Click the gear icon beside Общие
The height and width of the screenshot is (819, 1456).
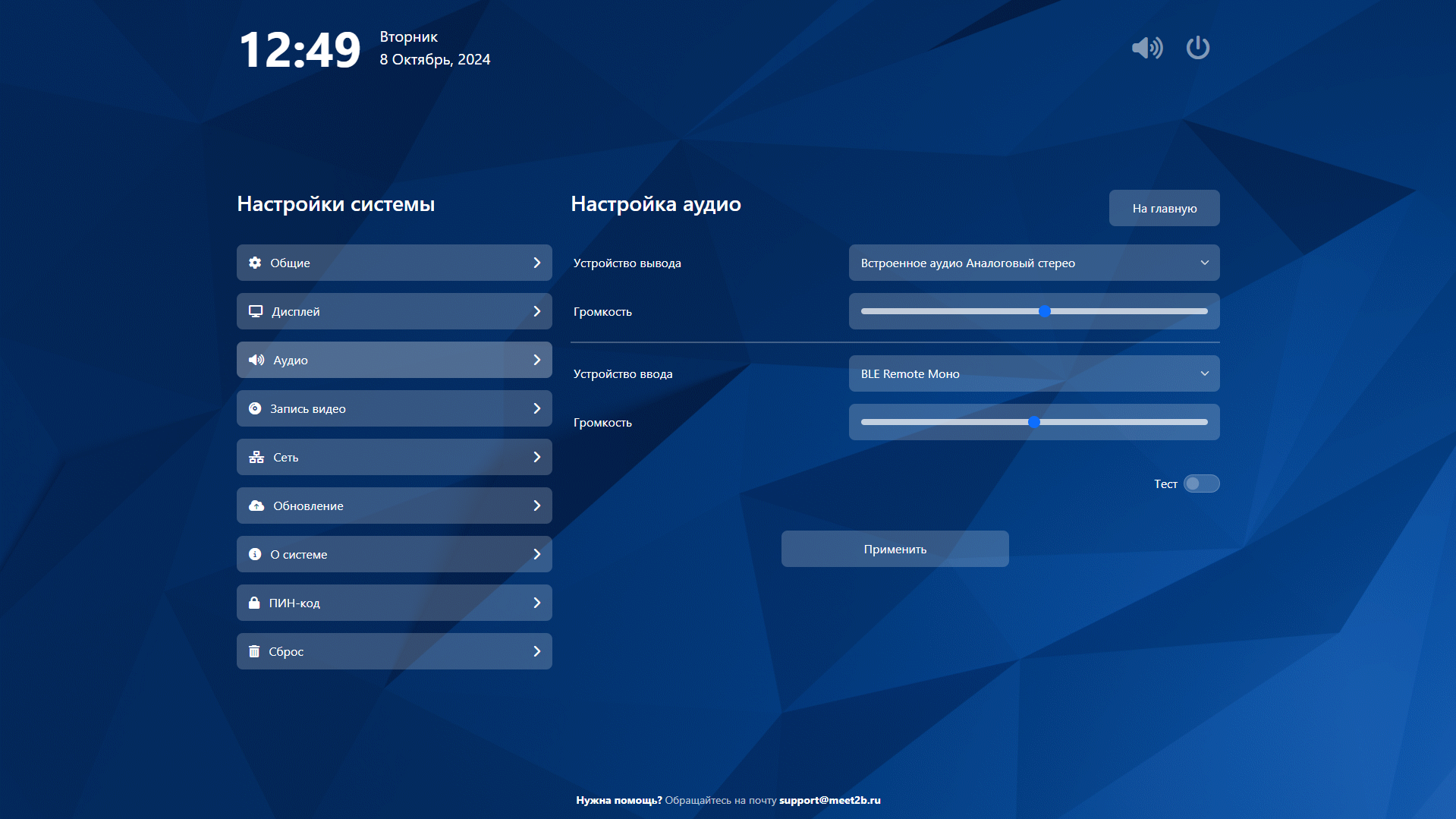(255, 263)
